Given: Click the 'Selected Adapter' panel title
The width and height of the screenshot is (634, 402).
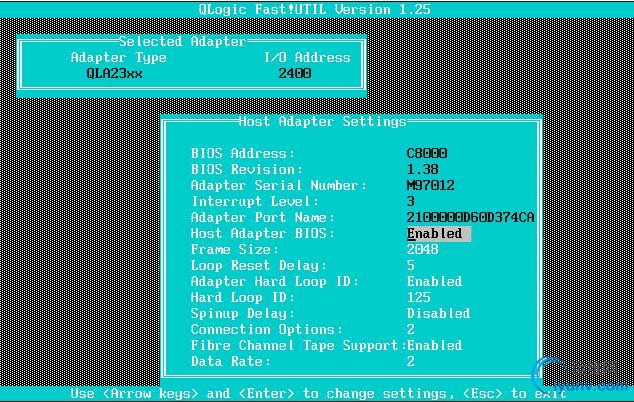Looking at the screenshot, I should (x=182, y=41).
